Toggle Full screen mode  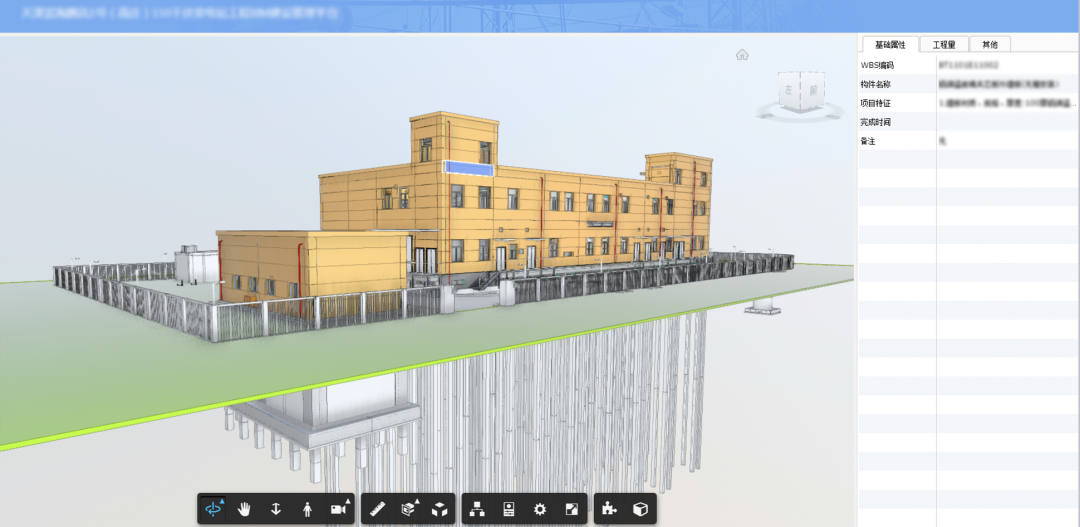[x=572, y=509]
